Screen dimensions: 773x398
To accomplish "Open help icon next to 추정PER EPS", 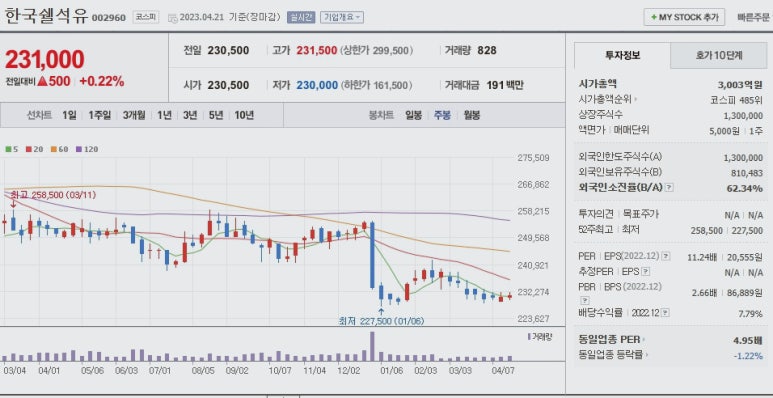I will point(645,272).
